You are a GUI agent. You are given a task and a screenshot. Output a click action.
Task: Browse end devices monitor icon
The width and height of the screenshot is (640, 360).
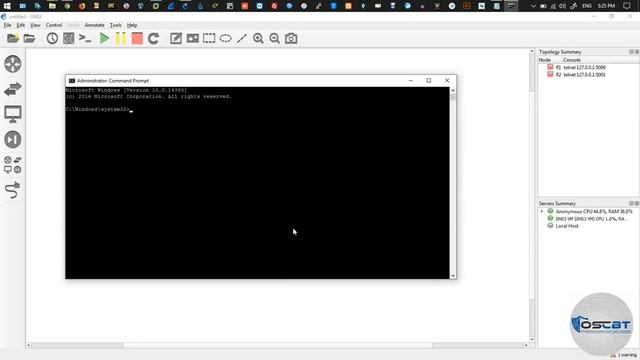(13, 114)
